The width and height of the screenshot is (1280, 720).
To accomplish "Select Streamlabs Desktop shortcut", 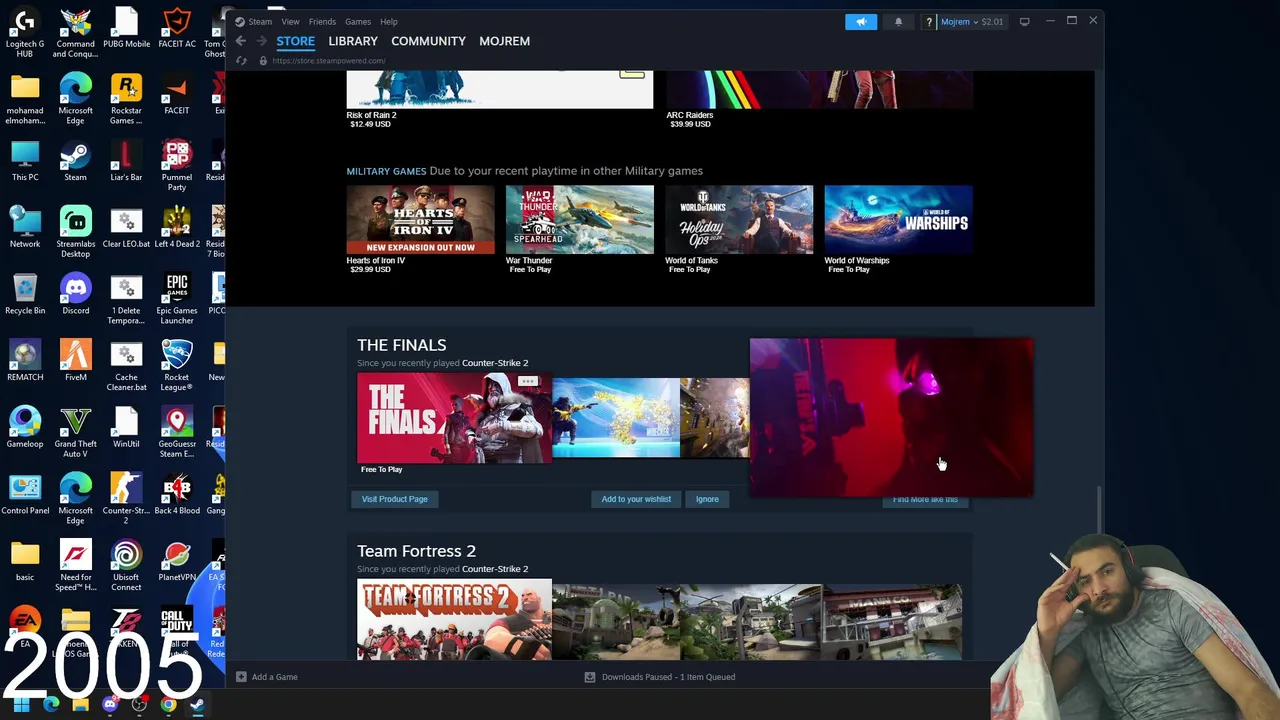I will tap(75, 233).
